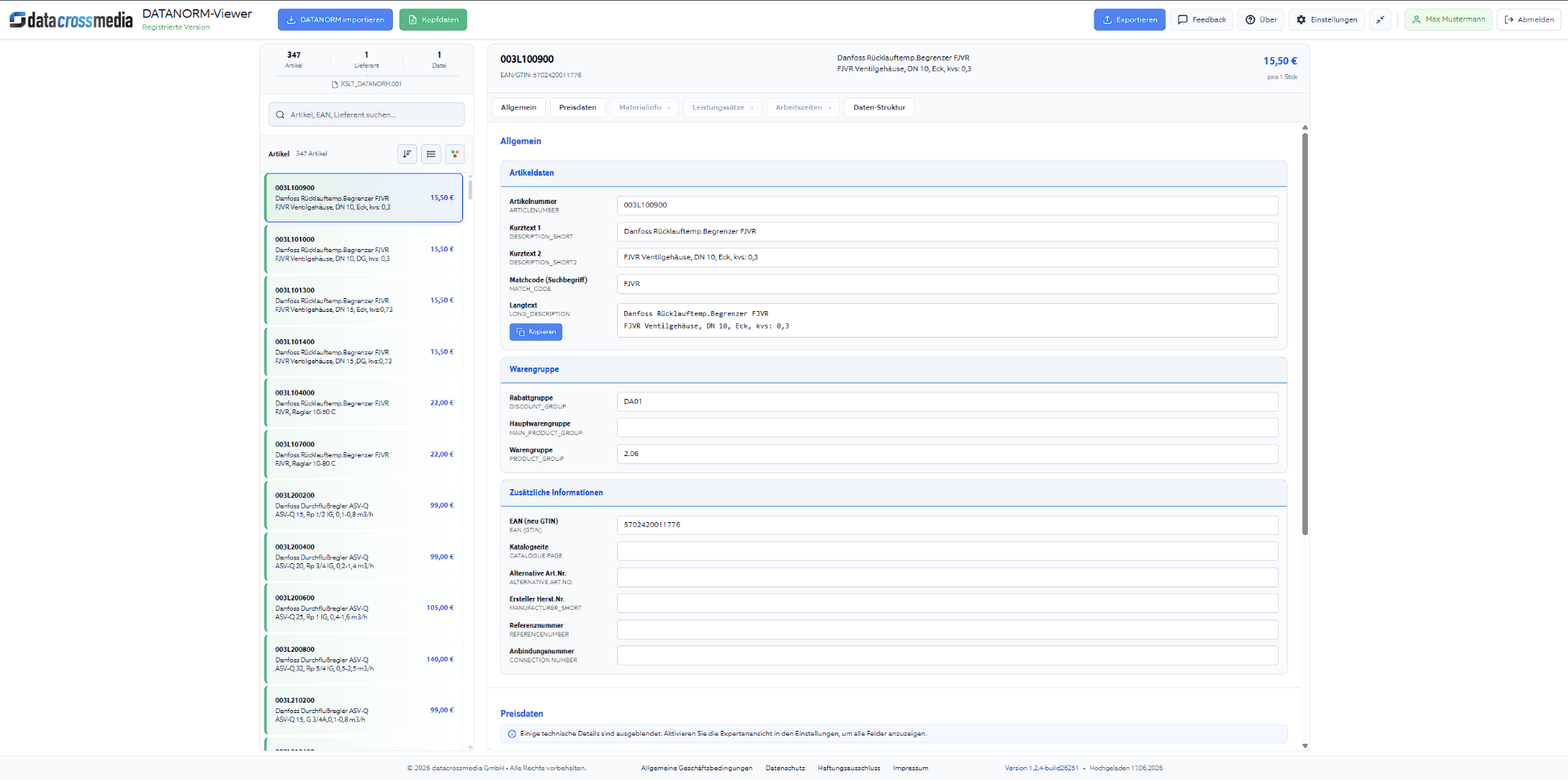Click the Exportieren button
Screen dimensions: 1568x780
pos(1129,19)
